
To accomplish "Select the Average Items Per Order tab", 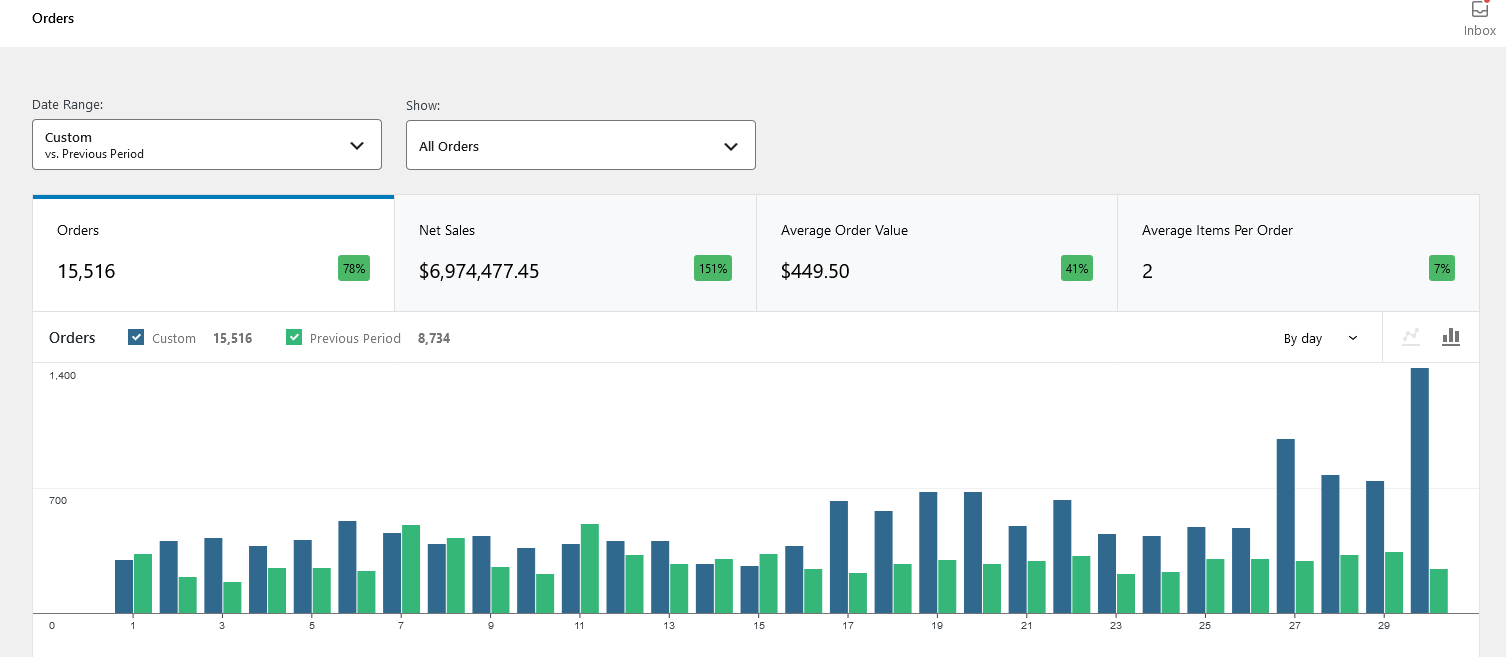I will pos(1297,253).
